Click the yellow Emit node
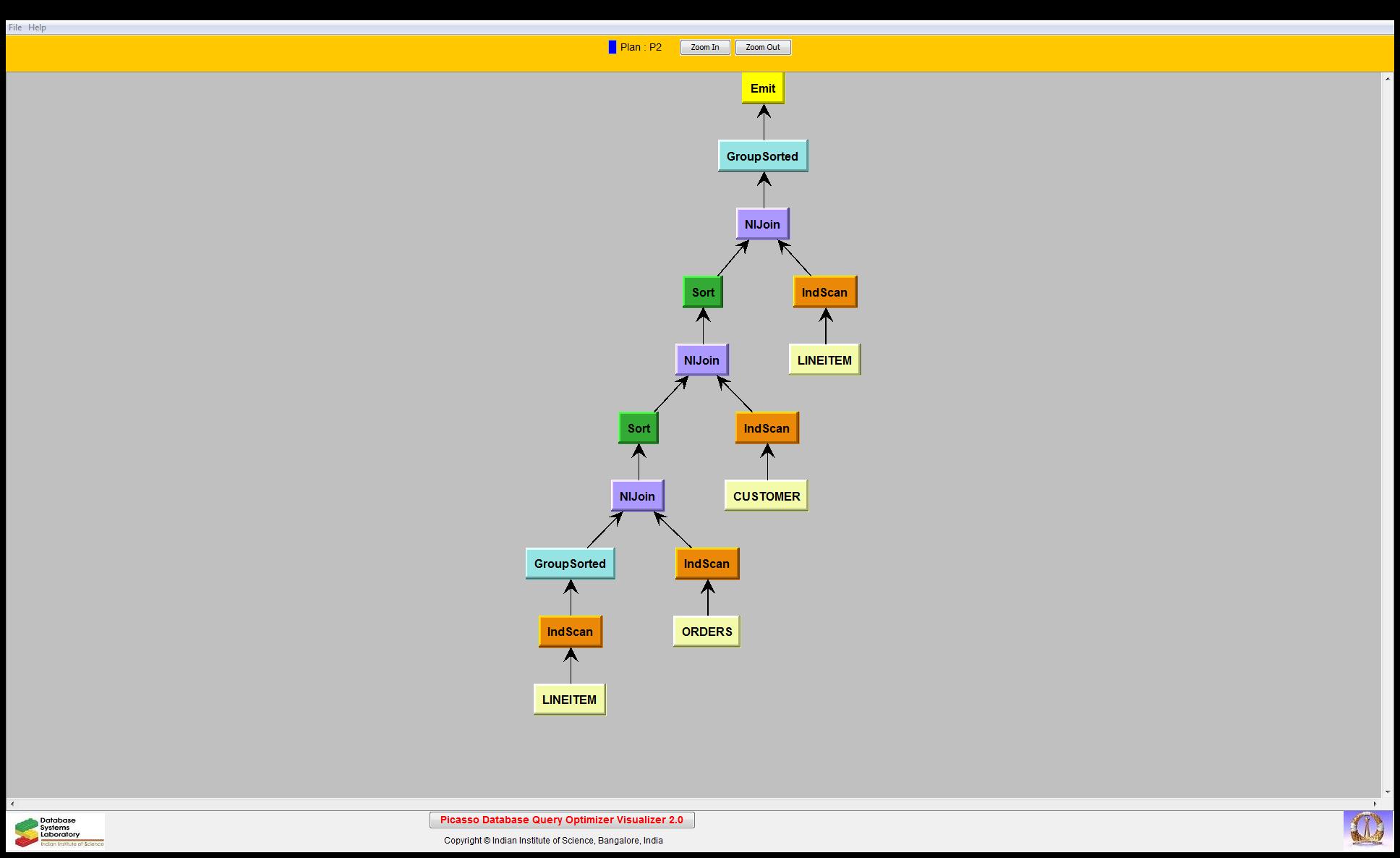This screenshot has width=1400, height=858. 762,88
